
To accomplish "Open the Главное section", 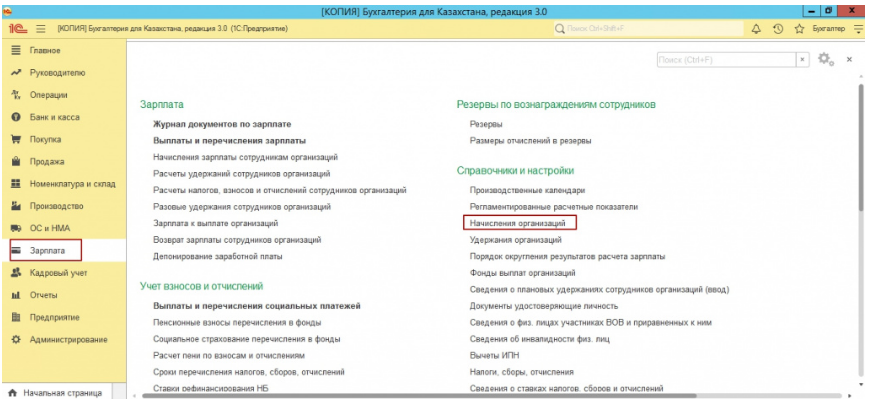I will tap(45, 51).
